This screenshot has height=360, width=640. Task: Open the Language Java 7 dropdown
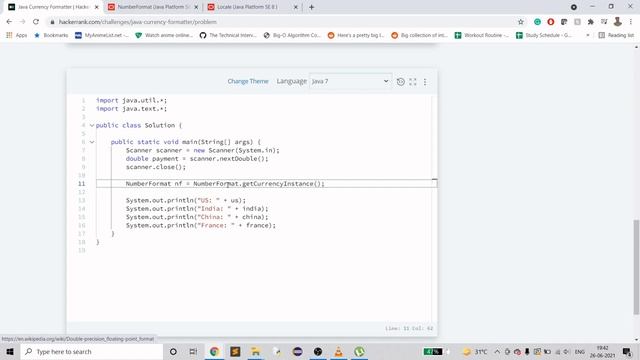coord(350,81)
